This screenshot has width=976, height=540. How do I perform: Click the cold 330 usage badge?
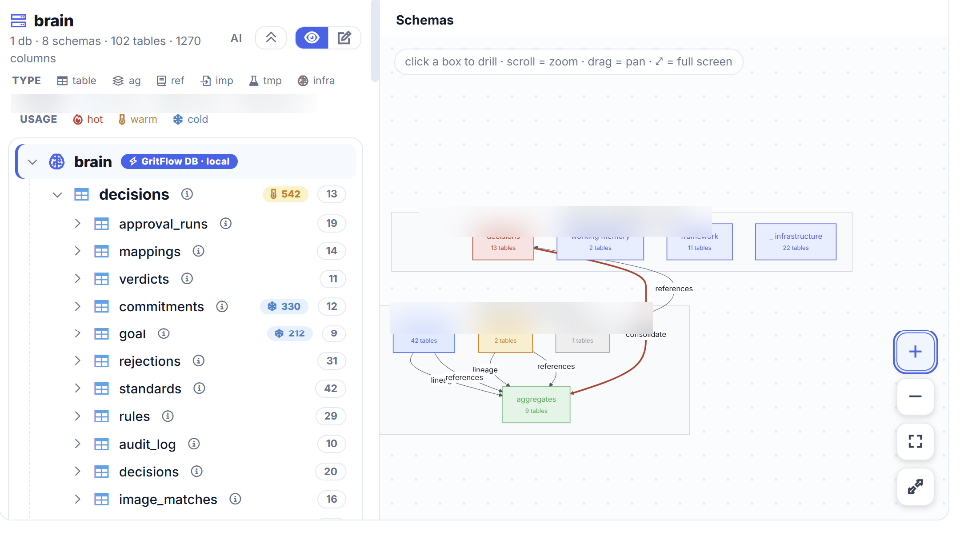(x=284, y=306)
